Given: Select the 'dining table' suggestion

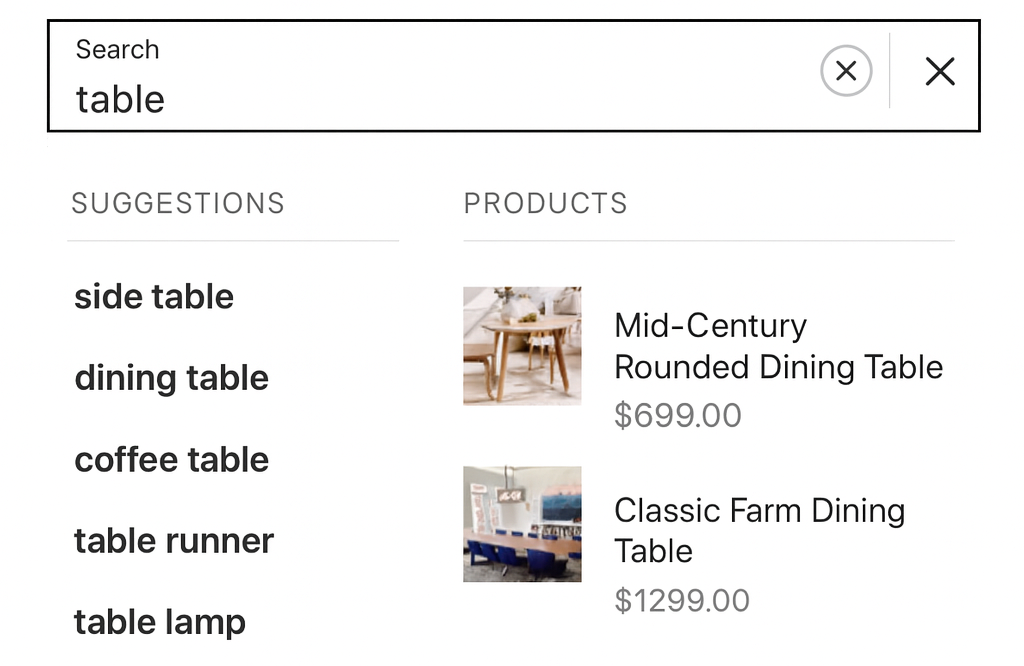Looking at the screenshot, I should (171, 378).
